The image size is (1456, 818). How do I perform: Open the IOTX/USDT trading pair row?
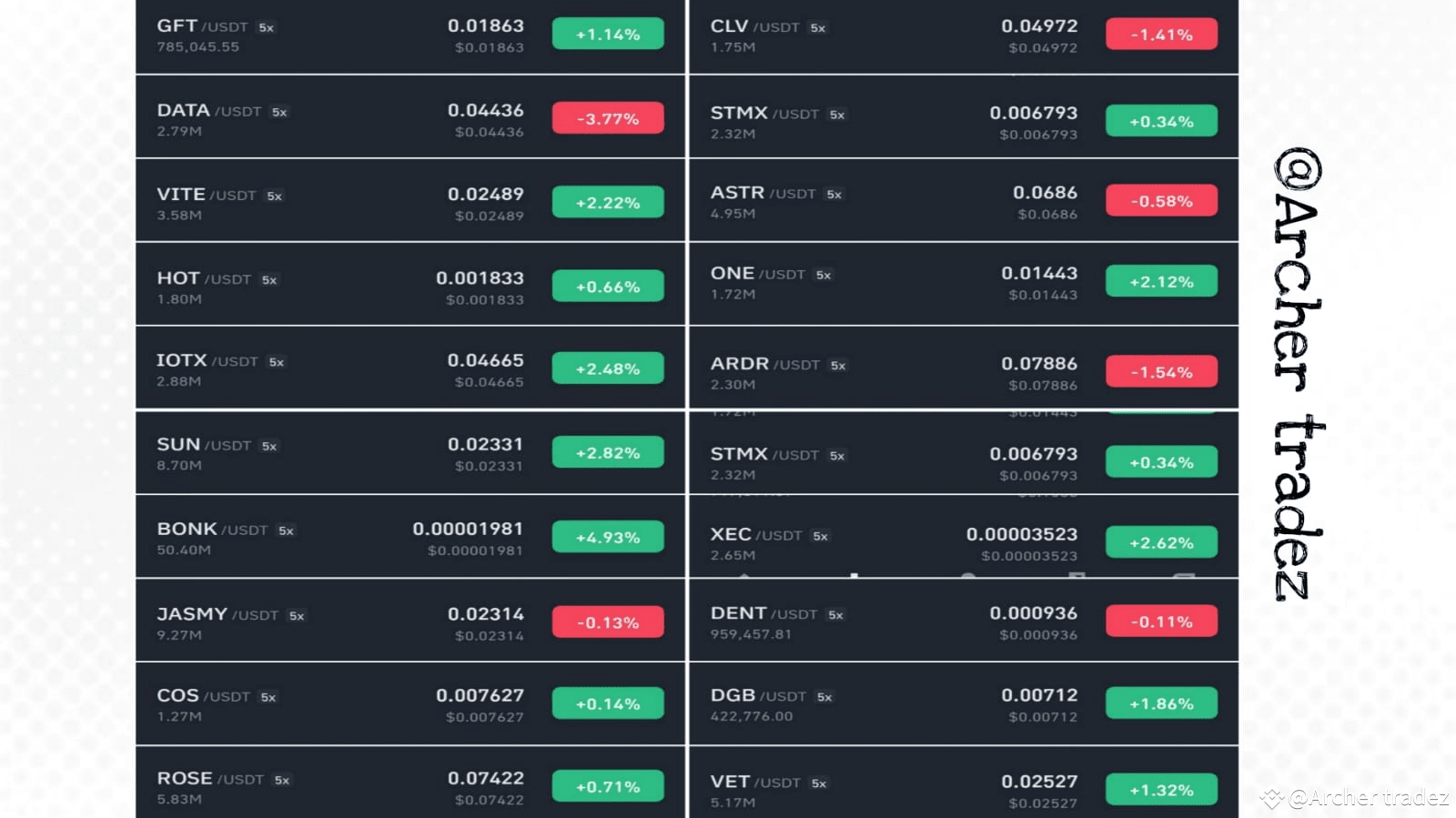click(x=410, y=369)
